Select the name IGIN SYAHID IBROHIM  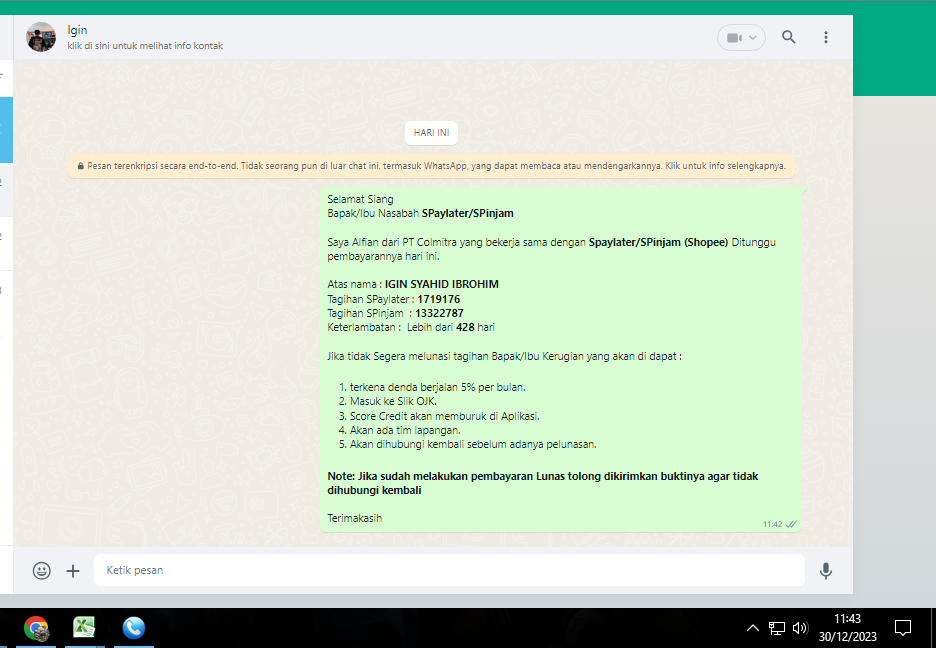tap(441, 284)
